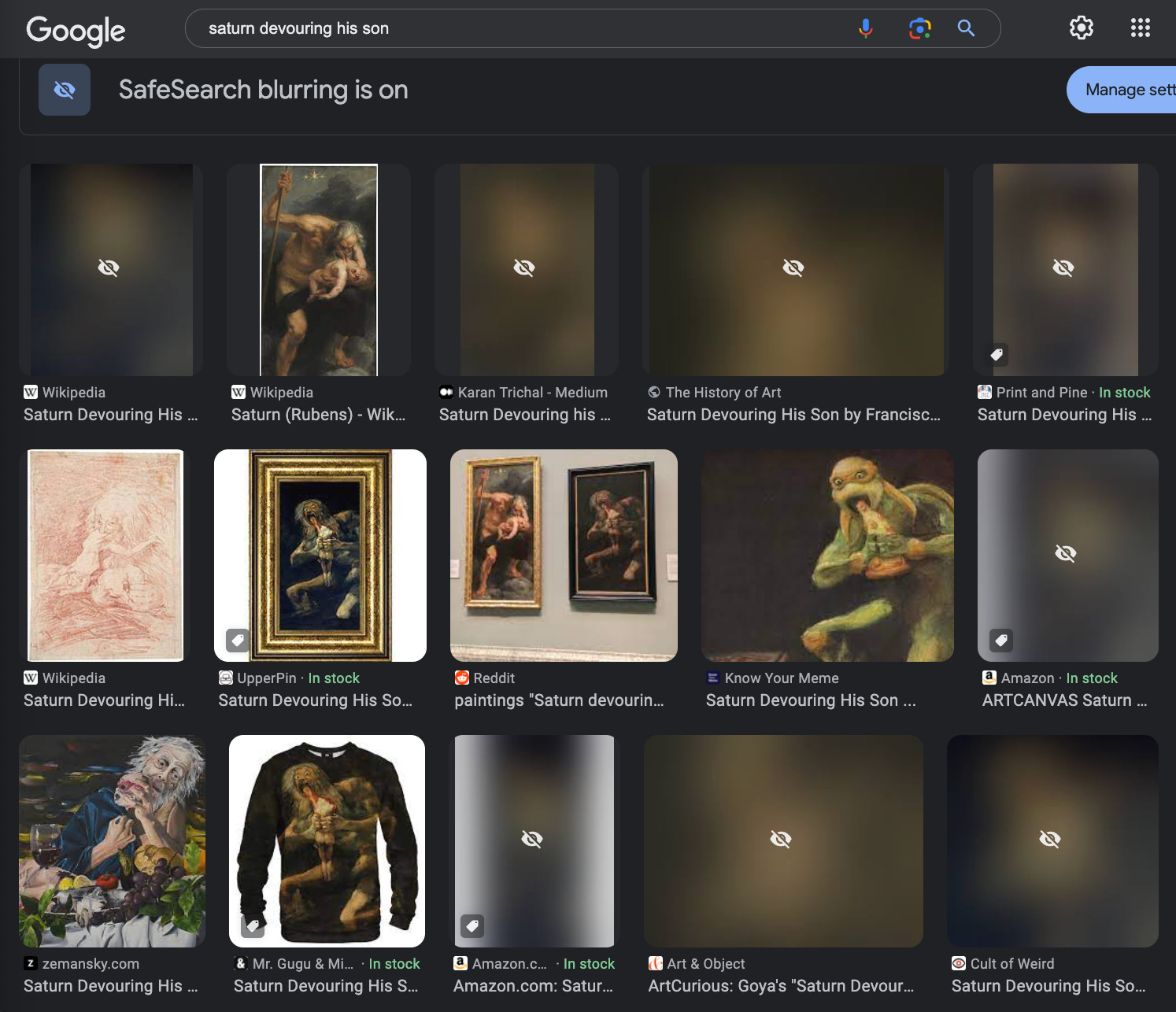
Task: Click the Art & Object favicon
Action: (655, 963)
